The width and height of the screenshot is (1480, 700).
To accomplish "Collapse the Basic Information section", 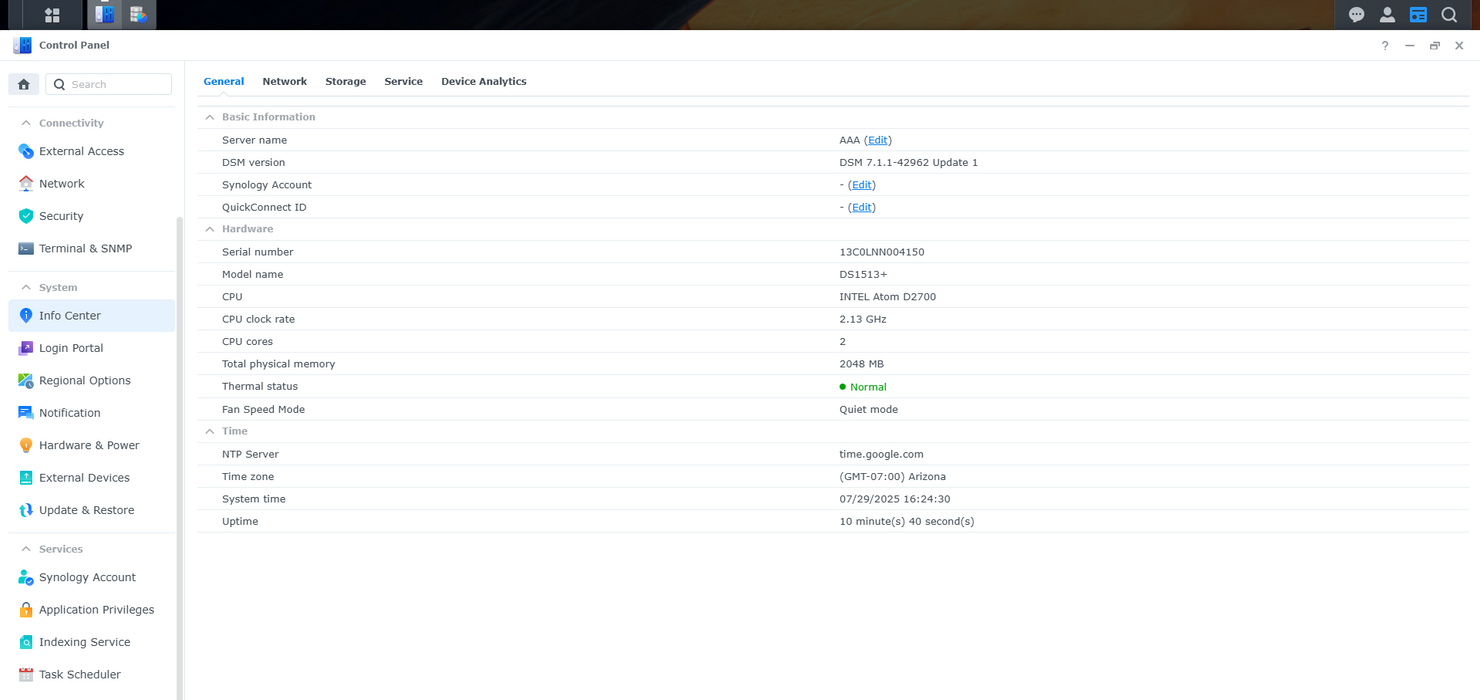I will 209,117.
